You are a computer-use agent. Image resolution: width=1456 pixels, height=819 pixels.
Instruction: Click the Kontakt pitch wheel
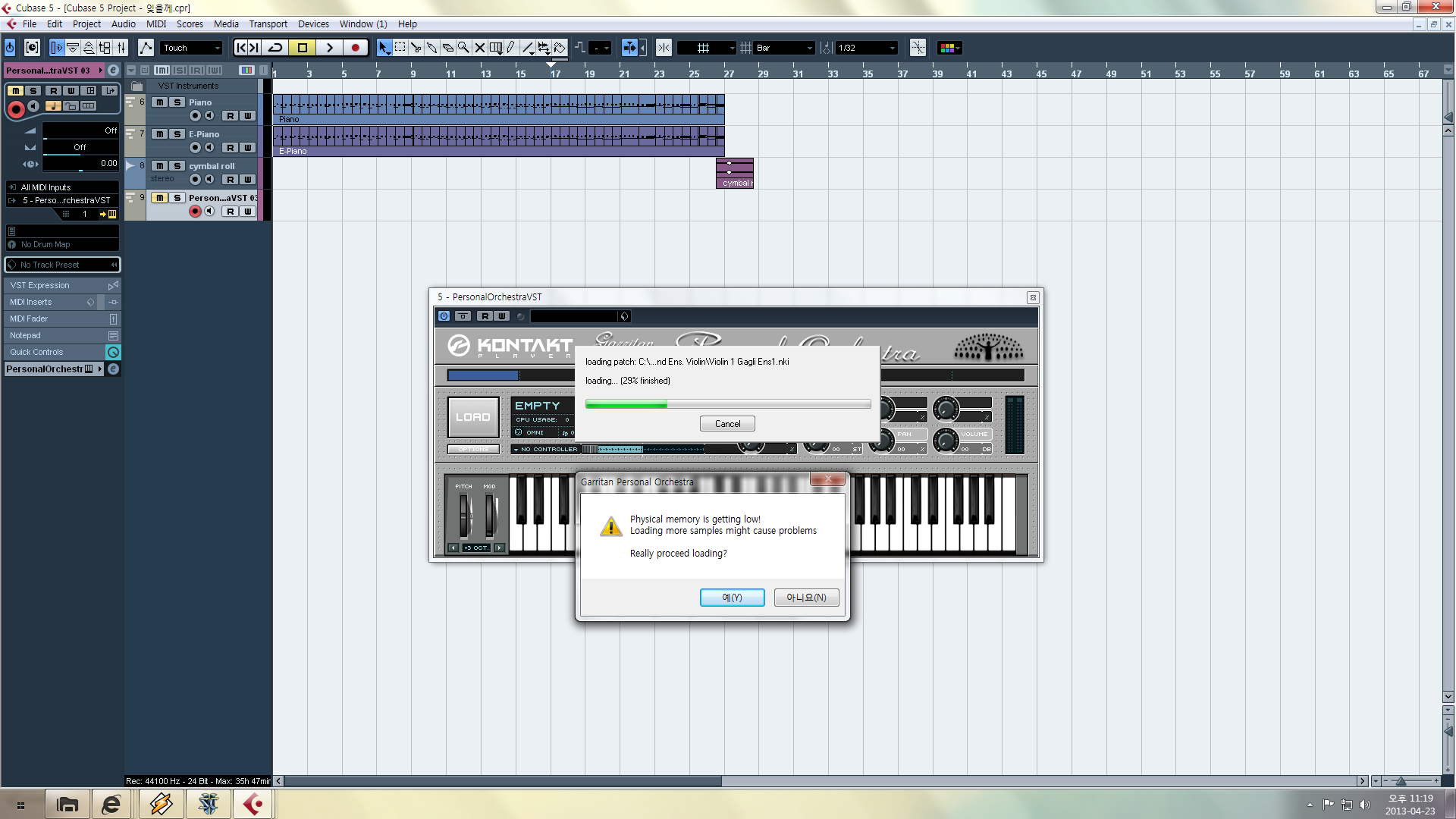(x=464, y=516)
